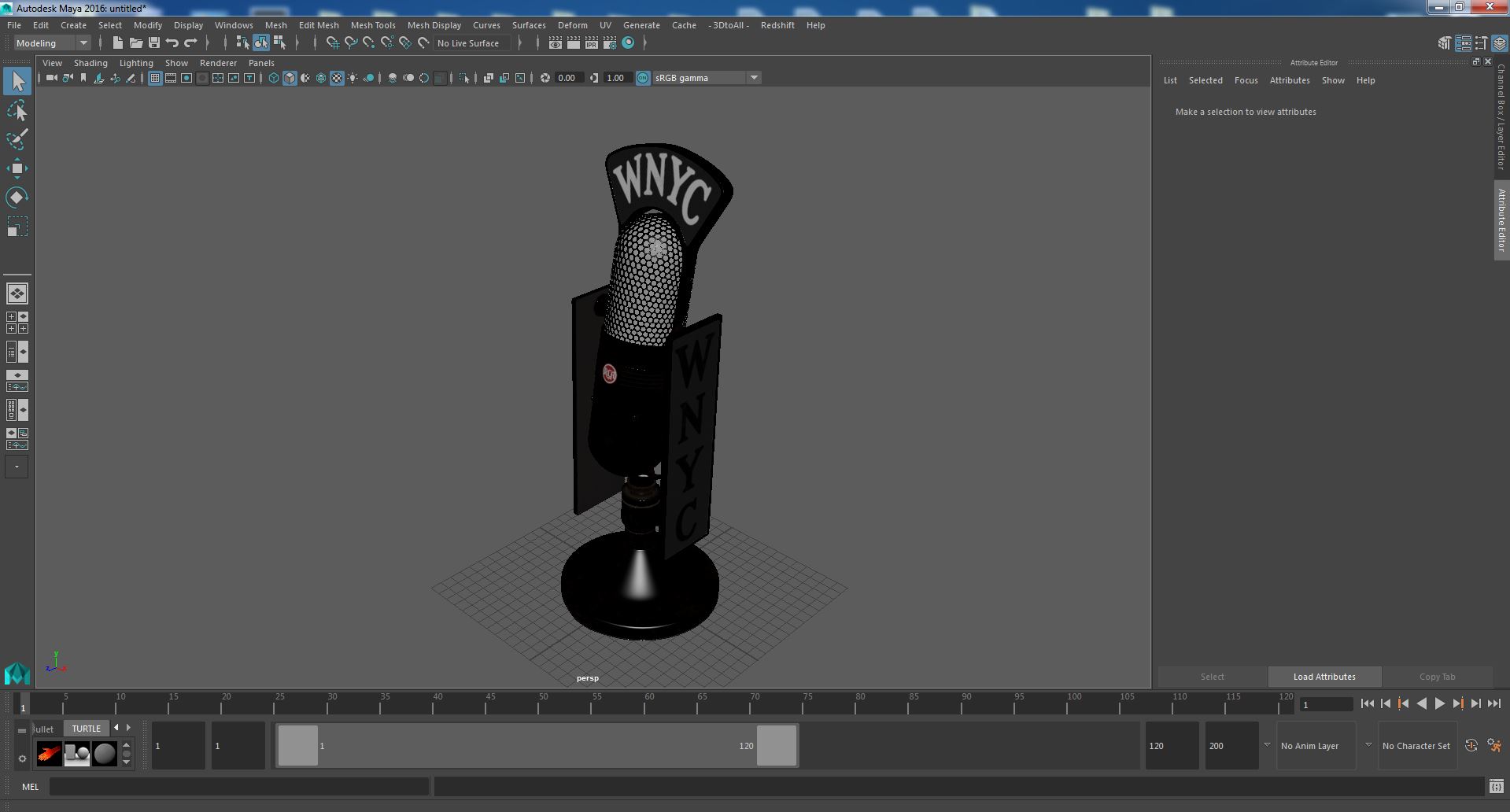Save the current scene icon
Image resolution: width=1510 pixels, height=812 pixels.
[154, 43]
